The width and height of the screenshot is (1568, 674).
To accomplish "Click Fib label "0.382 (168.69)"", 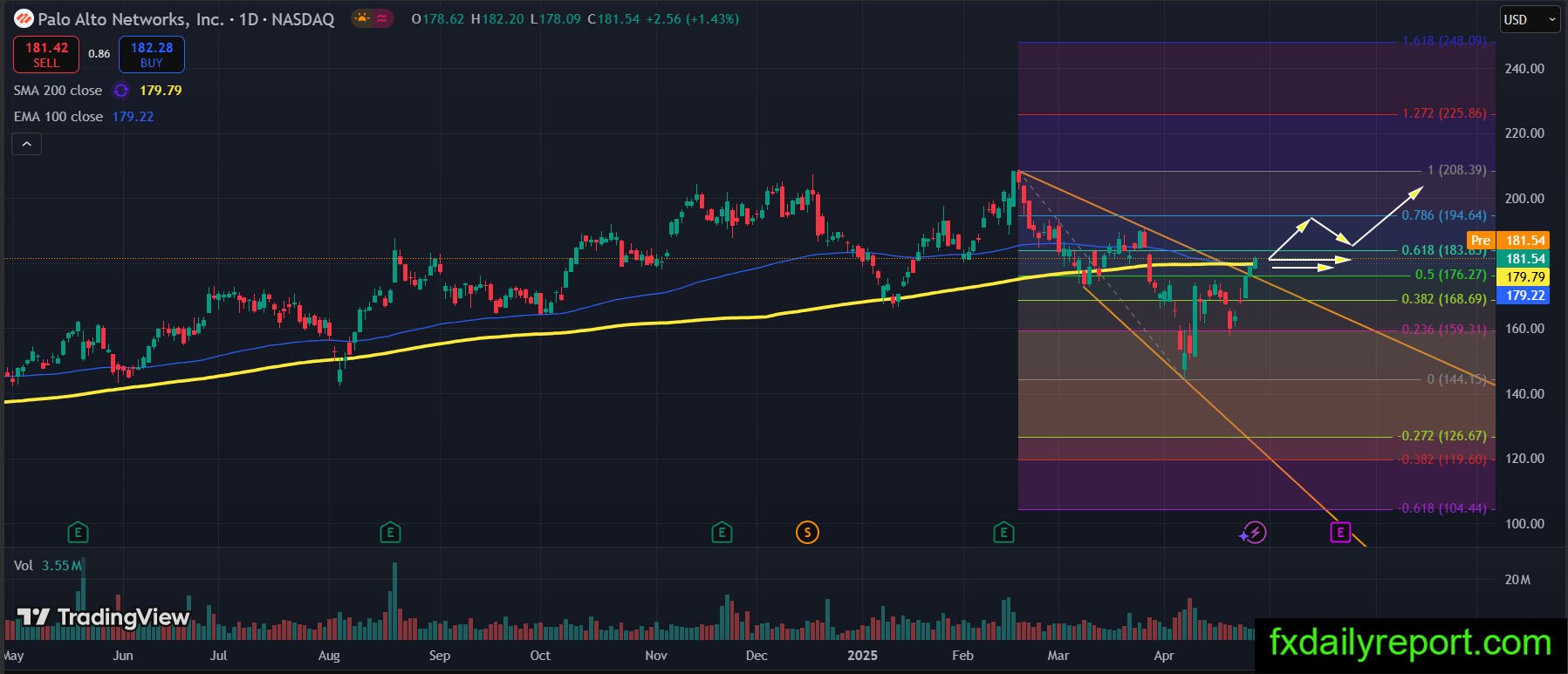I will [x=1444, y=299].
